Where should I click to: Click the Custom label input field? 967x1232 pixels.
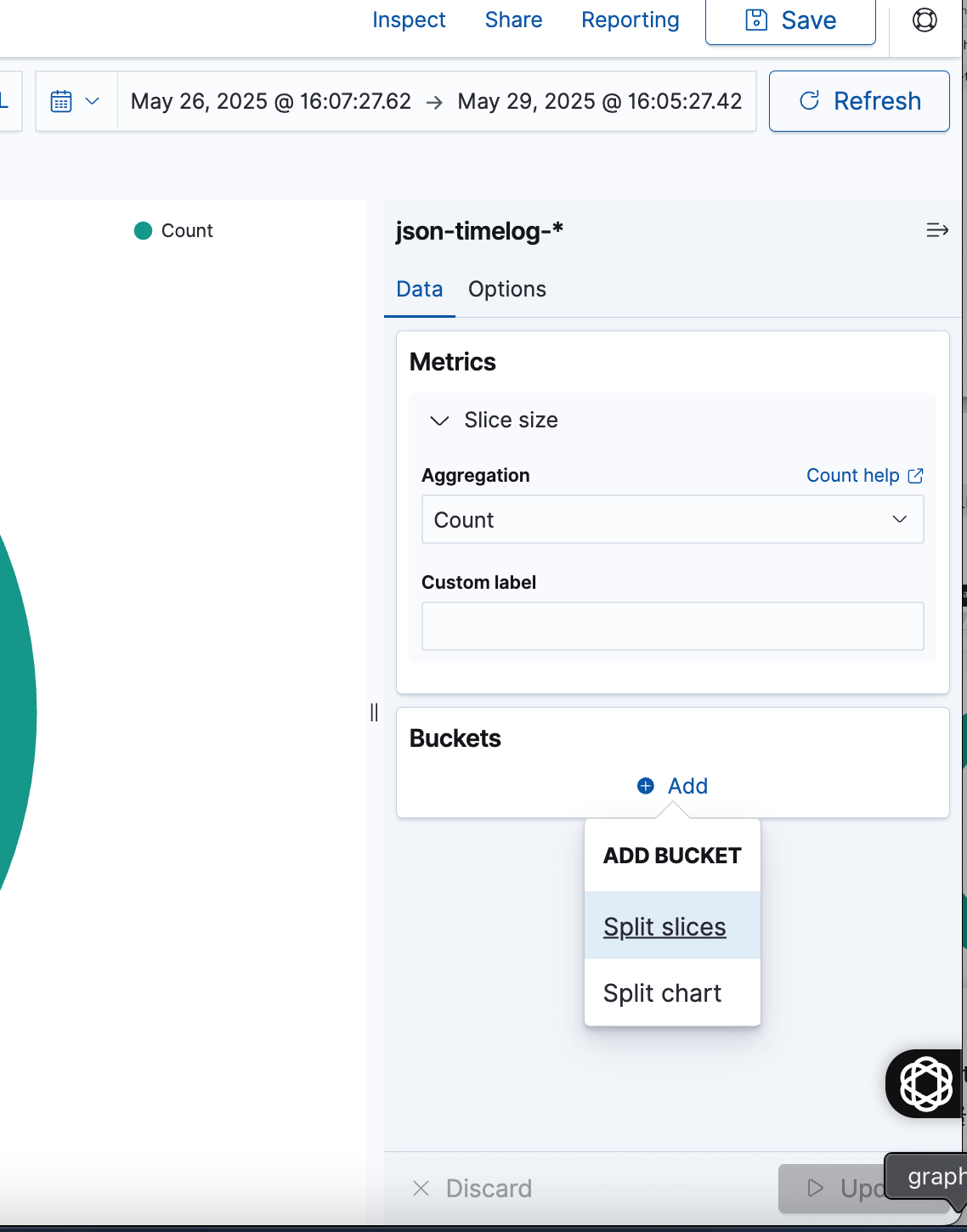[x=672, y=626]
